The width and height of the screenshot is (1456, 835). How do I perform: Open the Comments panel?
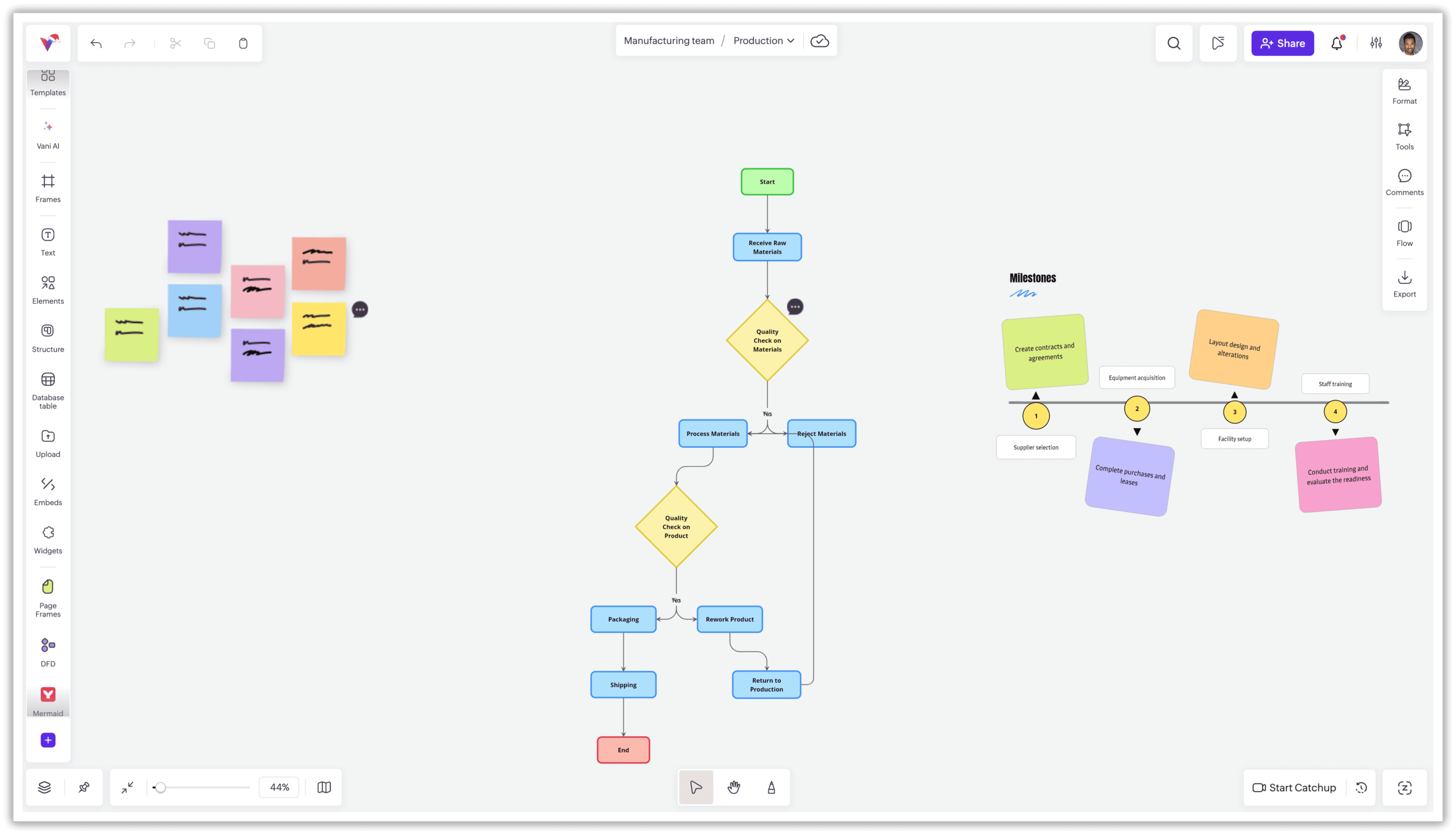click(x=1405, y=181)
